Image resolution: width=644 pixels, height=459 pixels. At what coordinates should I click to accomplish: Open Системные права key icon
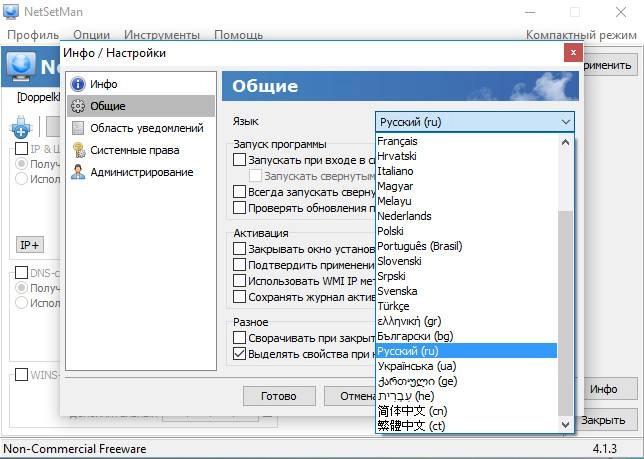(78, 150)
